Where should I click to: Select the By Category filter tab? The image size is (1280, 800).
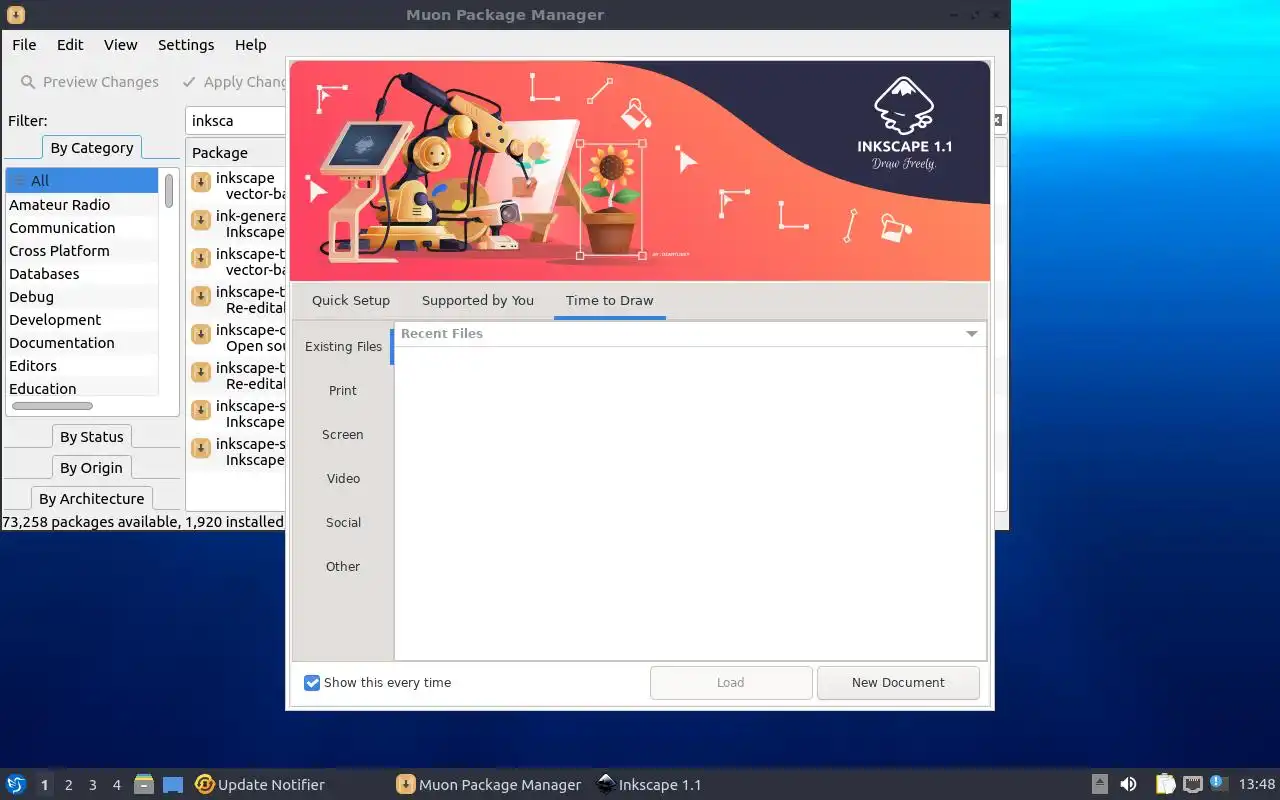92,147
